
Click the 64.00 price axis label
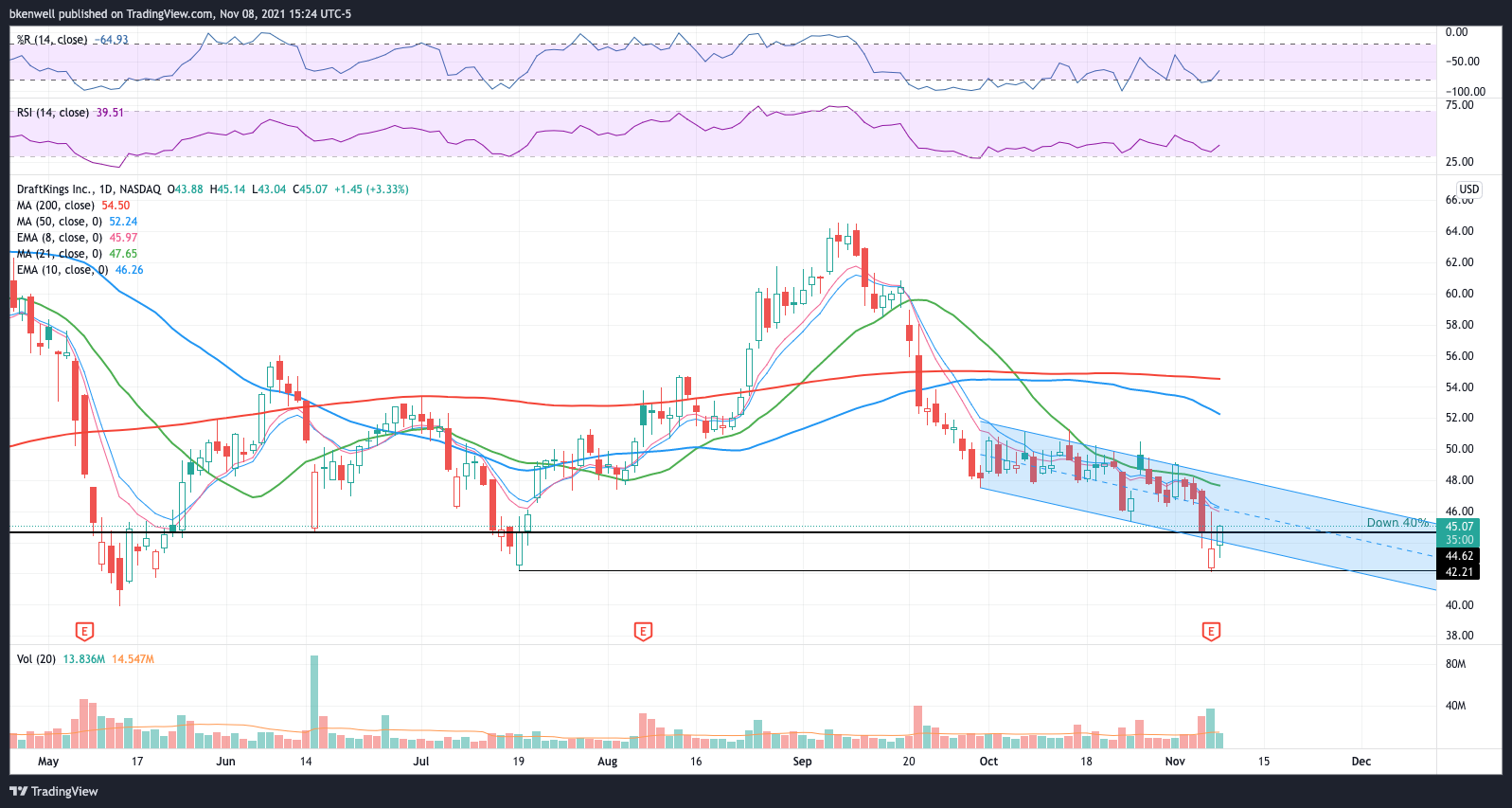pyautogui.click(x=1460, y=231)
